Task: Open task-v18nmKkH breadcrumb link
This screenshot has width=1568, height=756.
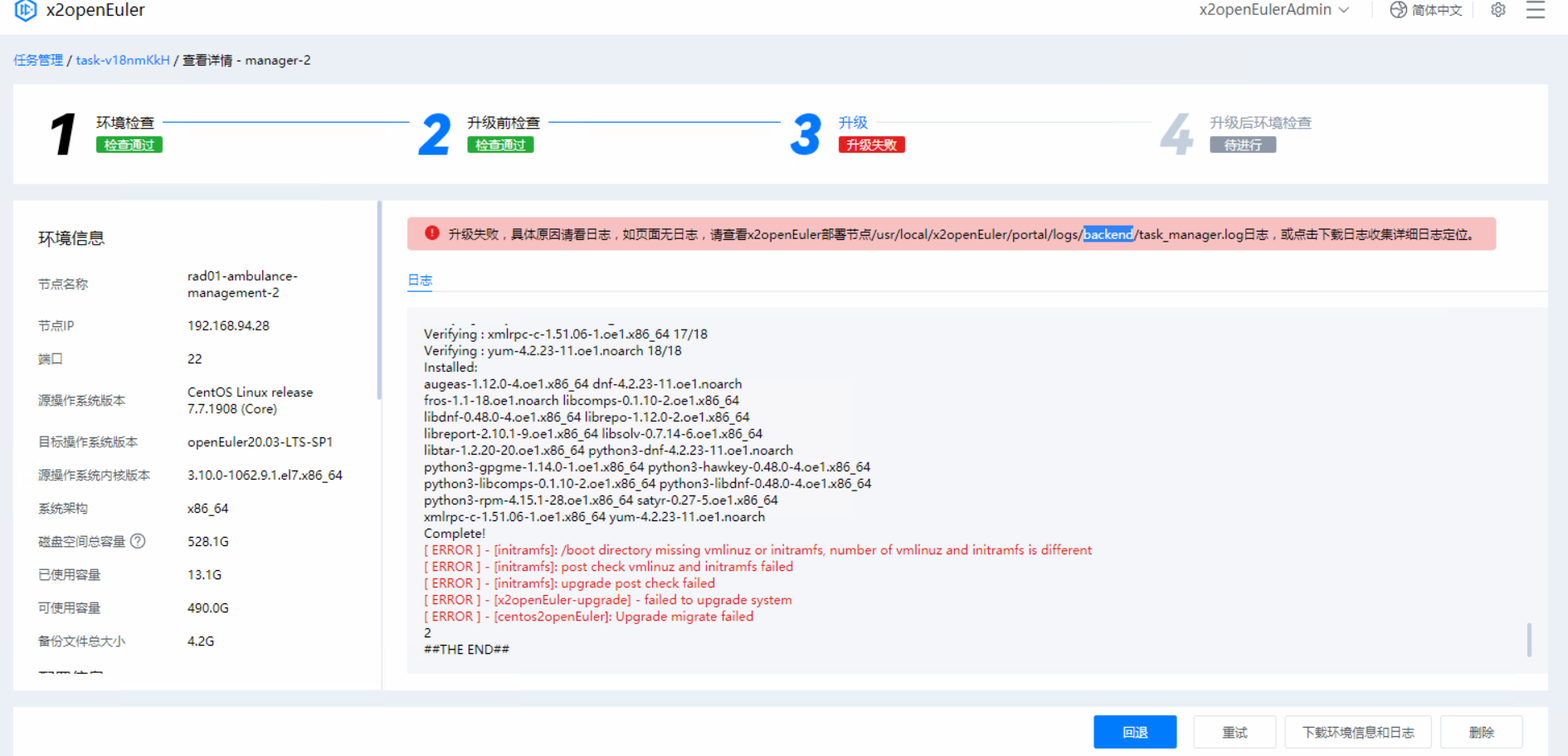Action: pyautogui.click(x=123, y=60)
